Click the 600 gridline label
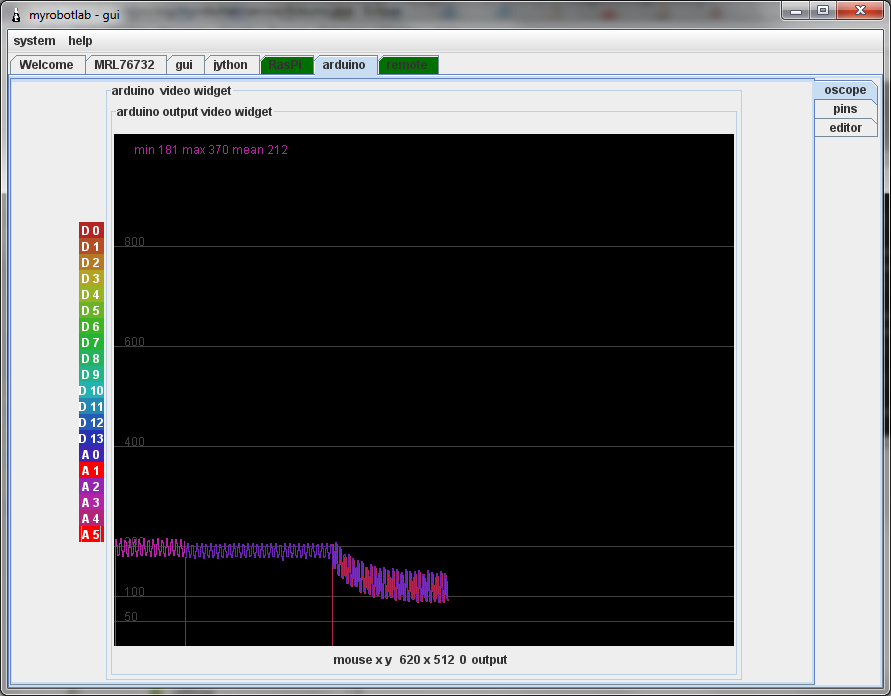The image size is (891, 696). click(134, 341)
